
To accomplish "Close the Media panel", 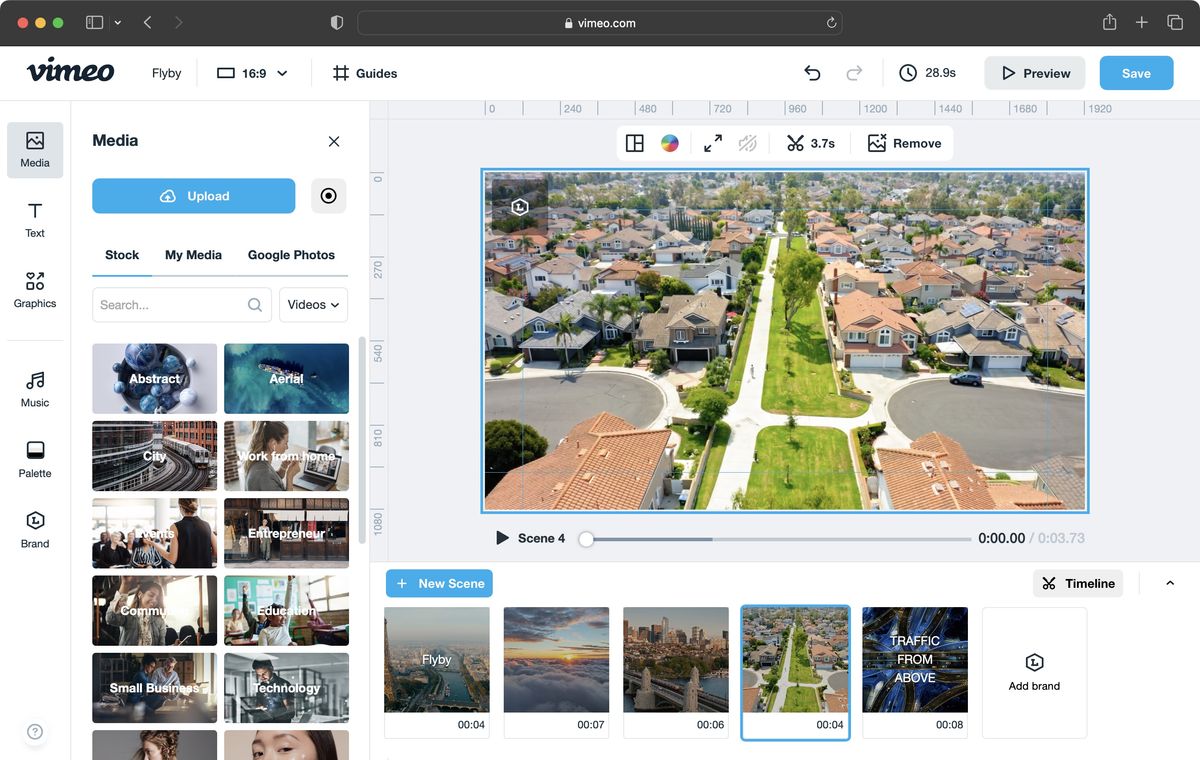I will 334,142.
